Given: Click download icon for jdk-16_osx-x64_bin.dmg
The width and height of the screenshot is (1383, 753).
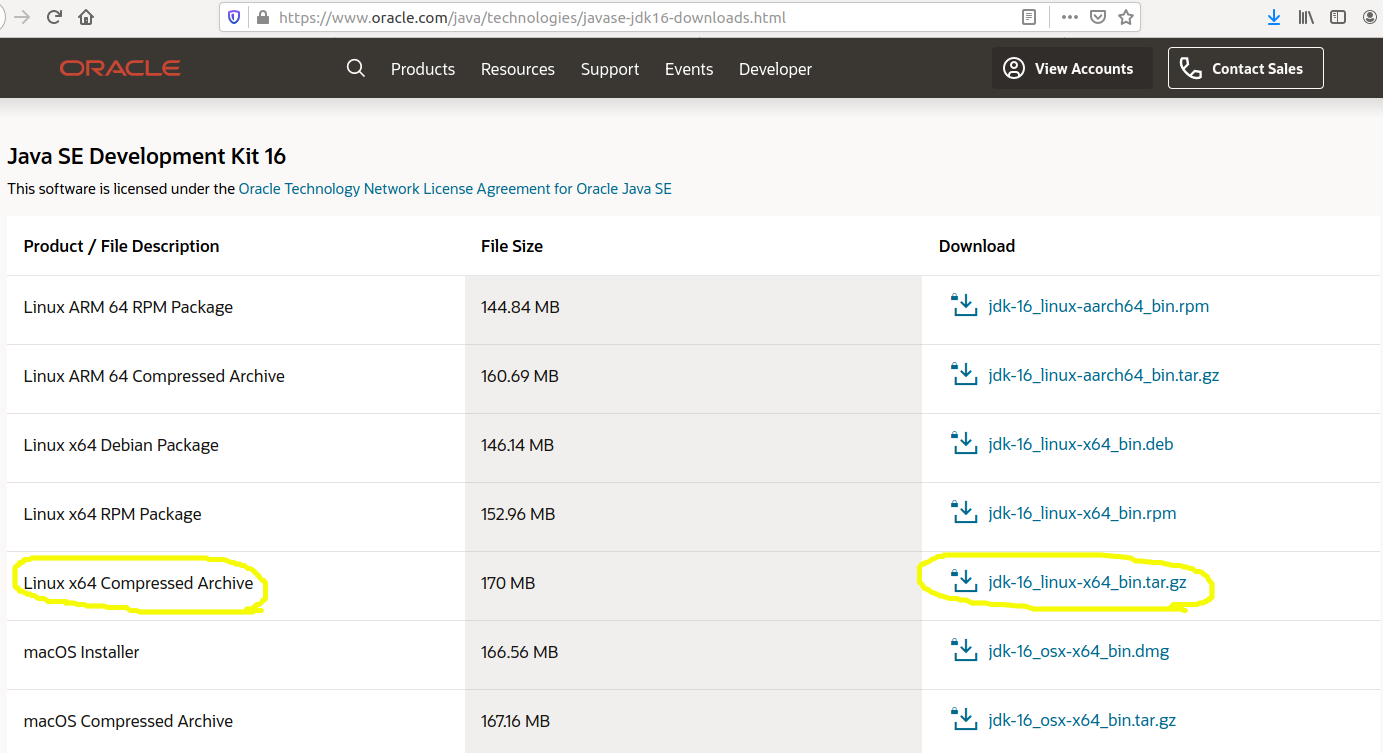Looking at the screenshot, I should tap(963, 650).
